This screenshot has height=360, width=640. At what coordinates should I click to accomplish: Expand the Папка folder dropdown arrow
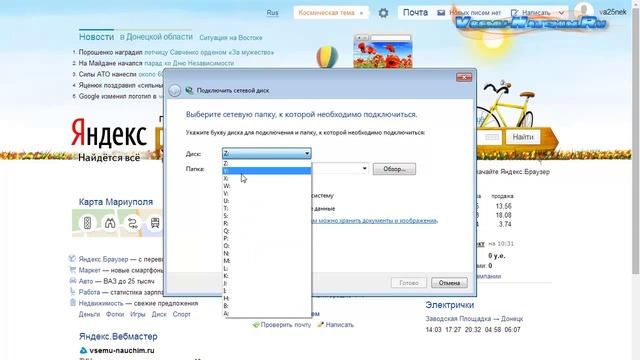(x=364, y=169)
